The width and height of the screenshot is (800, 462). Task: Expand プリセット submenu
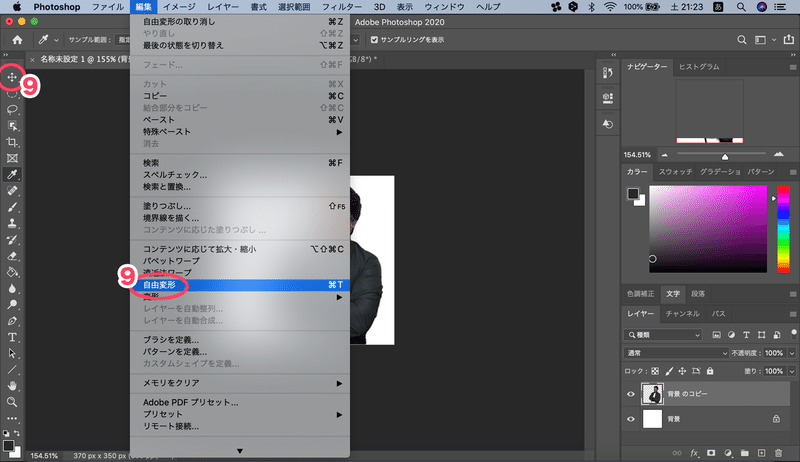tap(240, 414)
